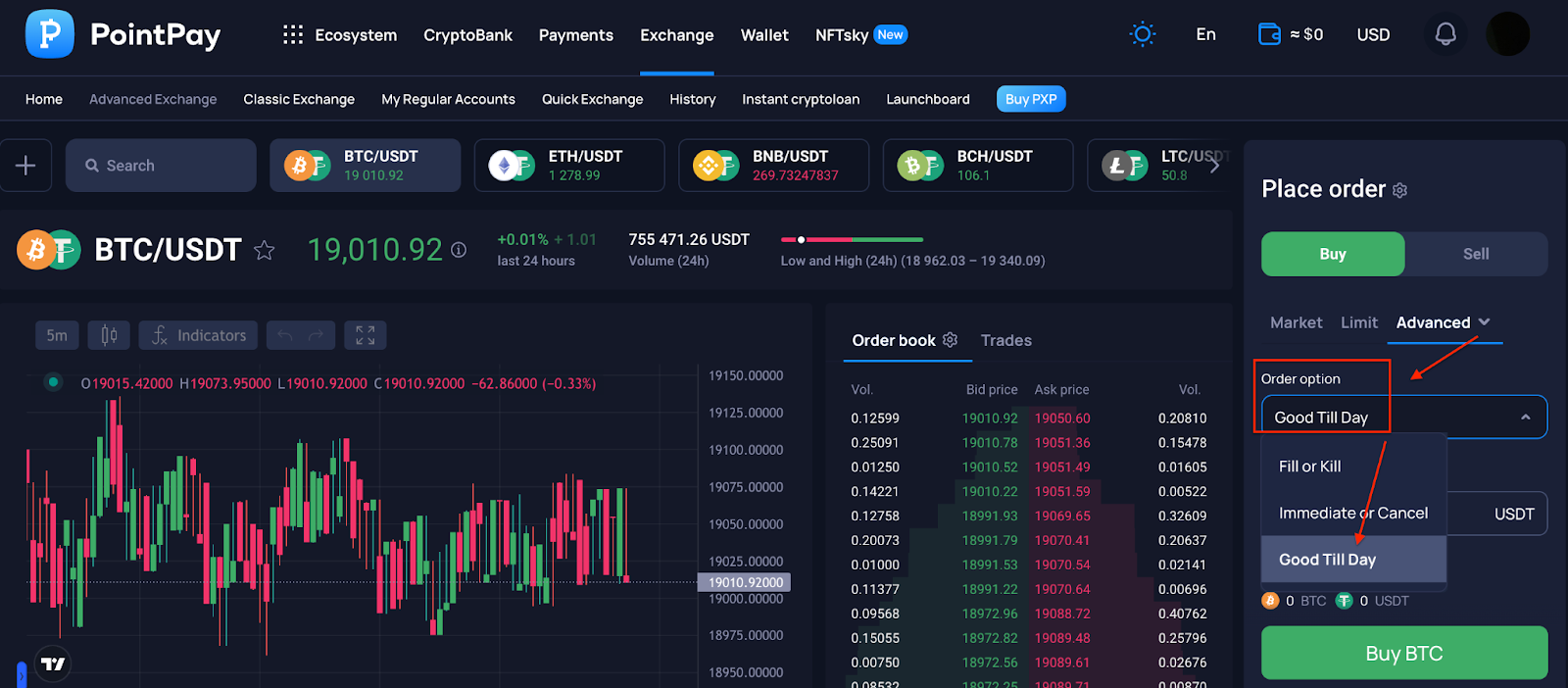The image size is (1568, 688).
Task: Click the TradingView logo on chart
Action: 53,663
